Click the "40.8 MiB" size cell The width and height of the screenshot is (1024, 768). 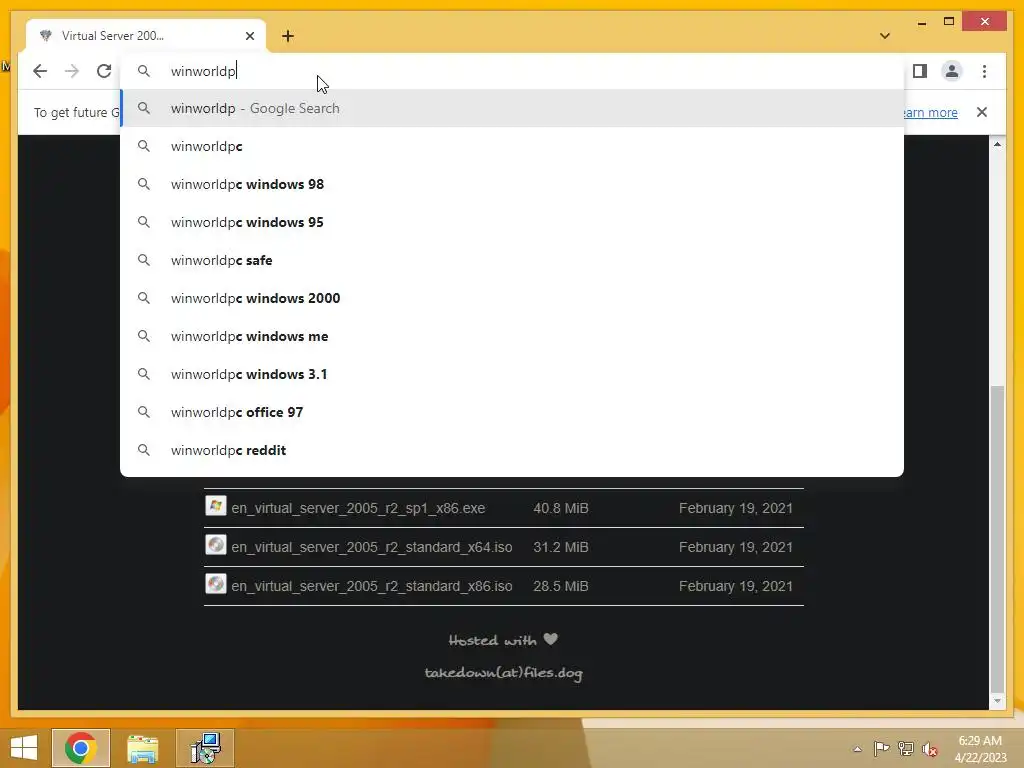561,508
